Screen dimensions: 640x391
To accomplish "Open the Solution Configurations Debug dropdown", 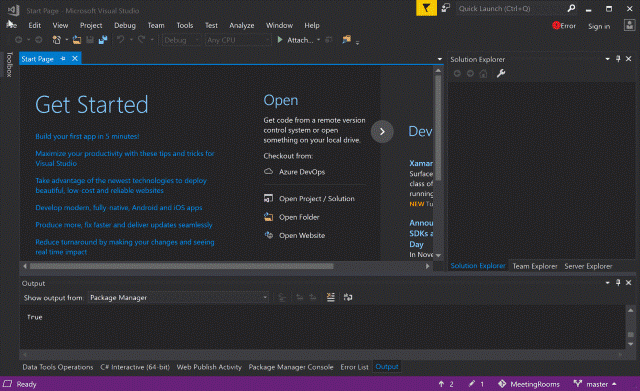I will [x=181, y=40].
